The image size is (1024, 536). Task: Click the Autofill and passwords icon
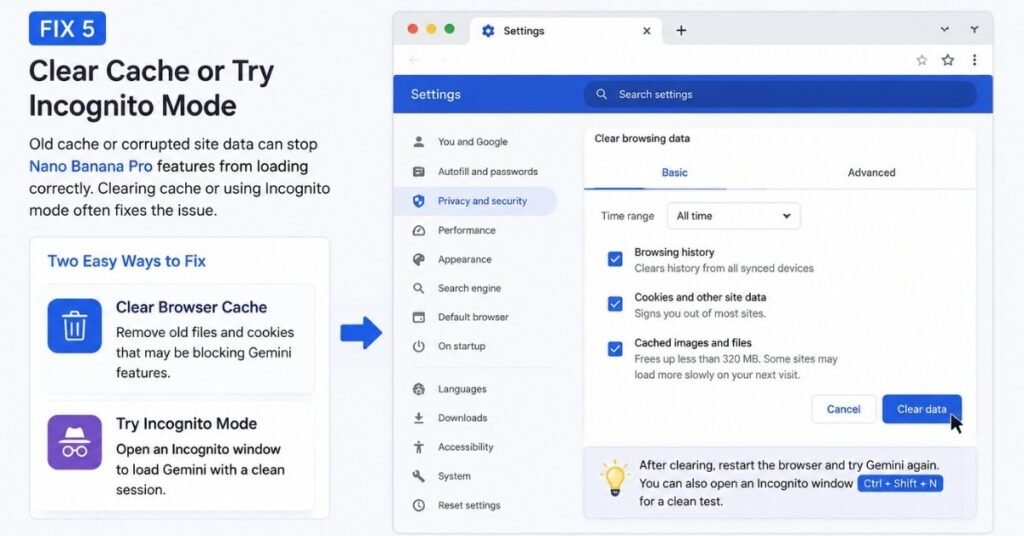point(419,172)
